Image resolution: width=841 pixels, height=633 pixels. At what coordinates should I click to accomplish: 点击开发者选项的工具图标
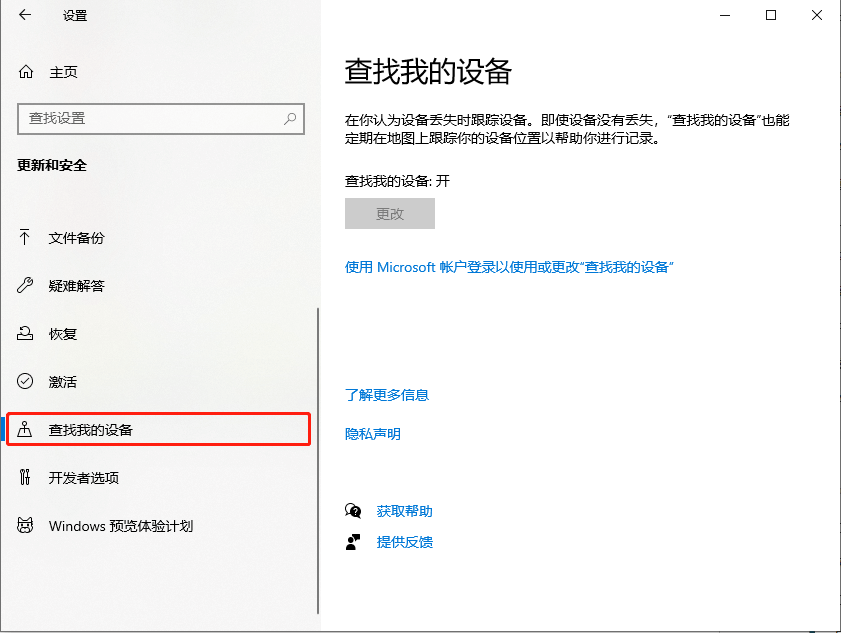pos(25,478)
